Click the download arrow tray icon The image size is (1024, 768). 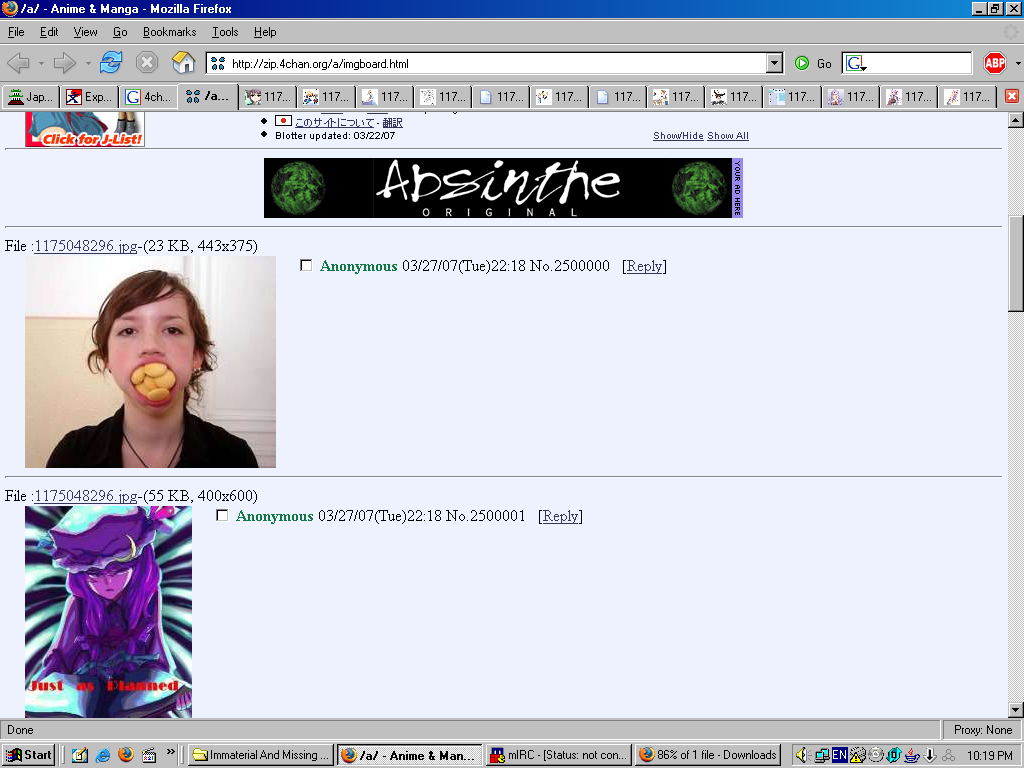click(x=930, y=756)
